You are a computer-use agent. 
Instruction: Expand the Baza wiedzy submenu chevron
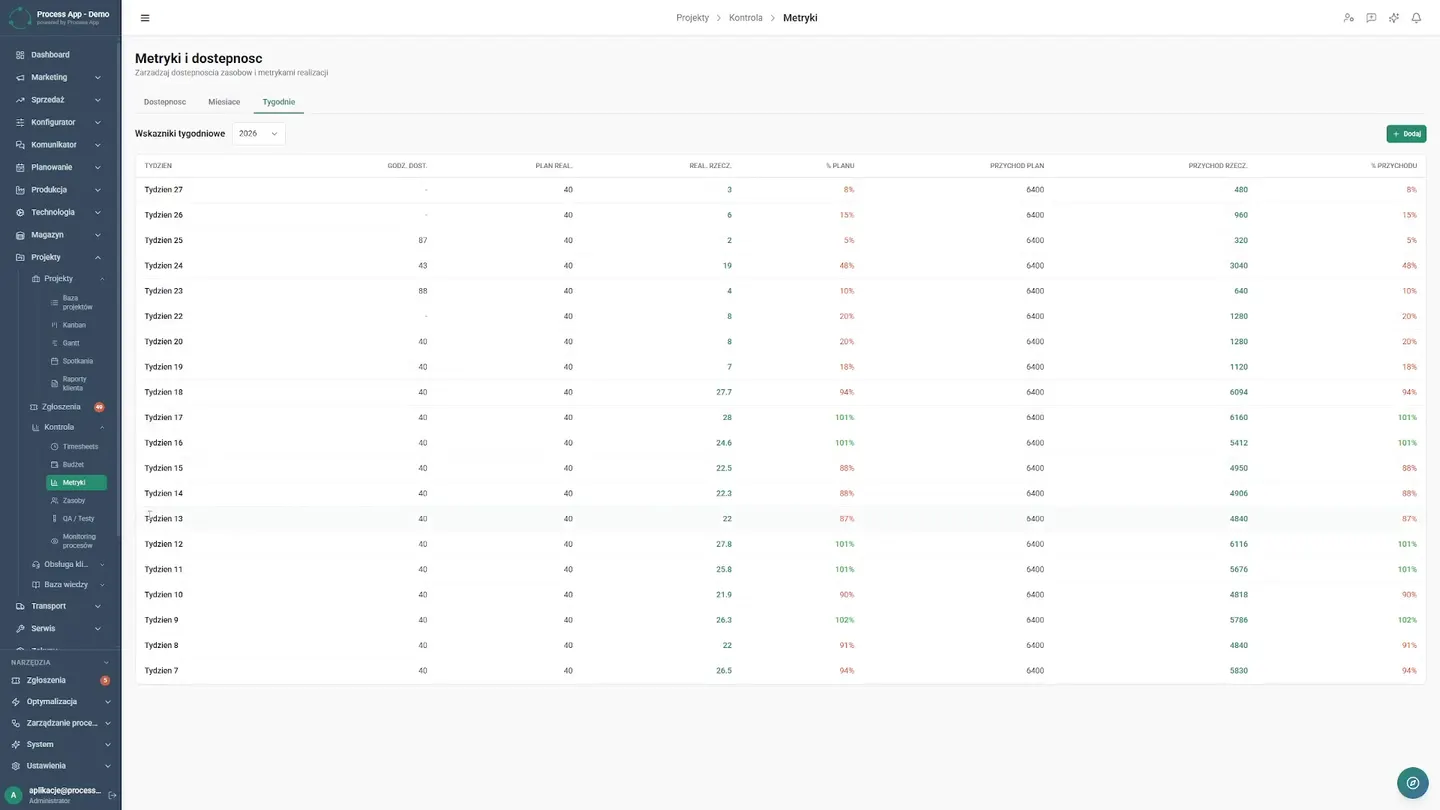pos(102,585)
